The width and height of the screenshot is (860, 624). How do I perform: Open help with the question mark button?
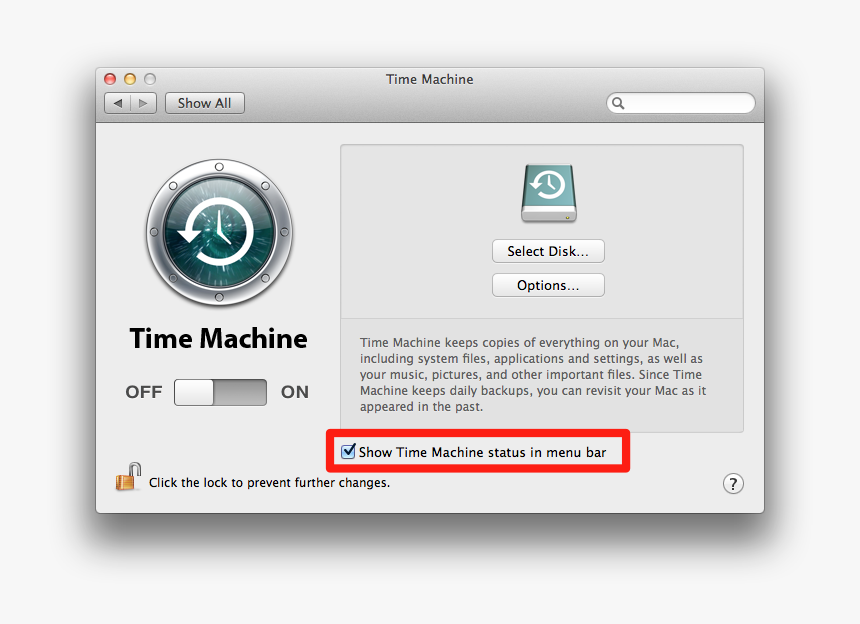click(x=733, y=484)
